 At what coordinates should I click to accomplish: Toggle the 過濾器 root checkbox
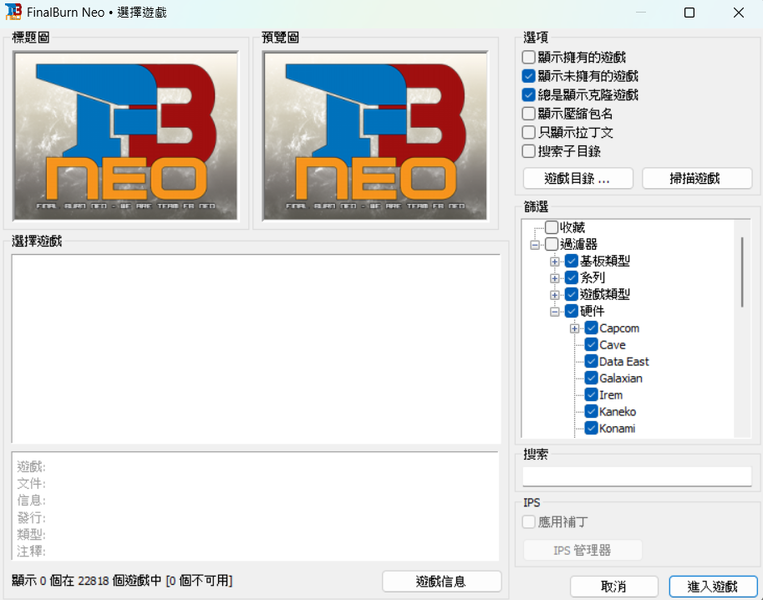click(x=551, y=244)
